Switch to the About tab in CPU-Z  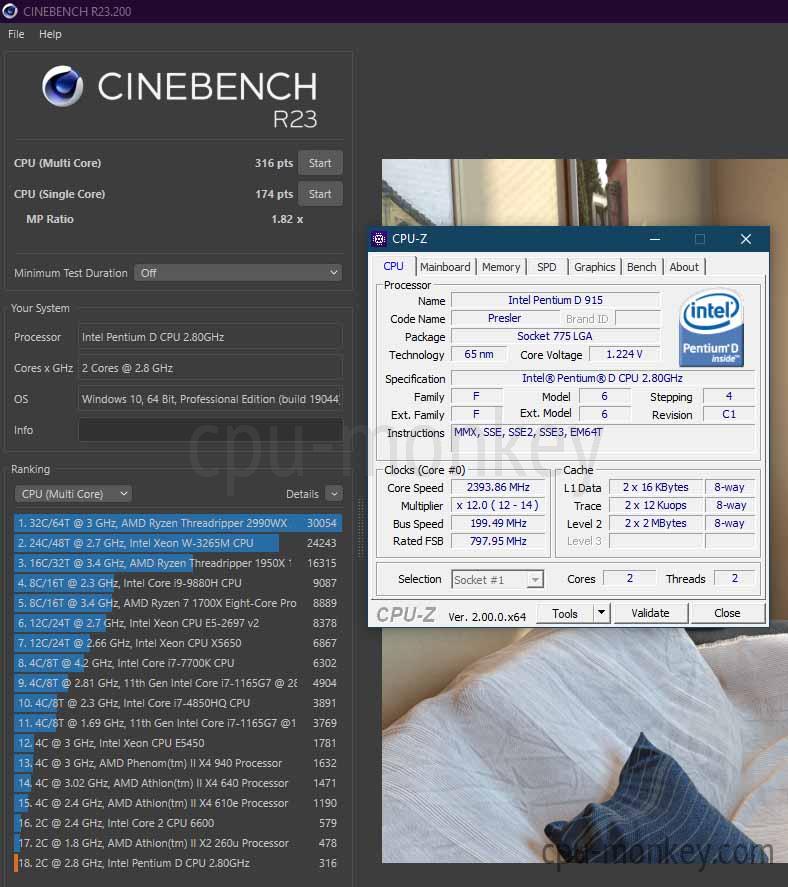pos(684,267)
